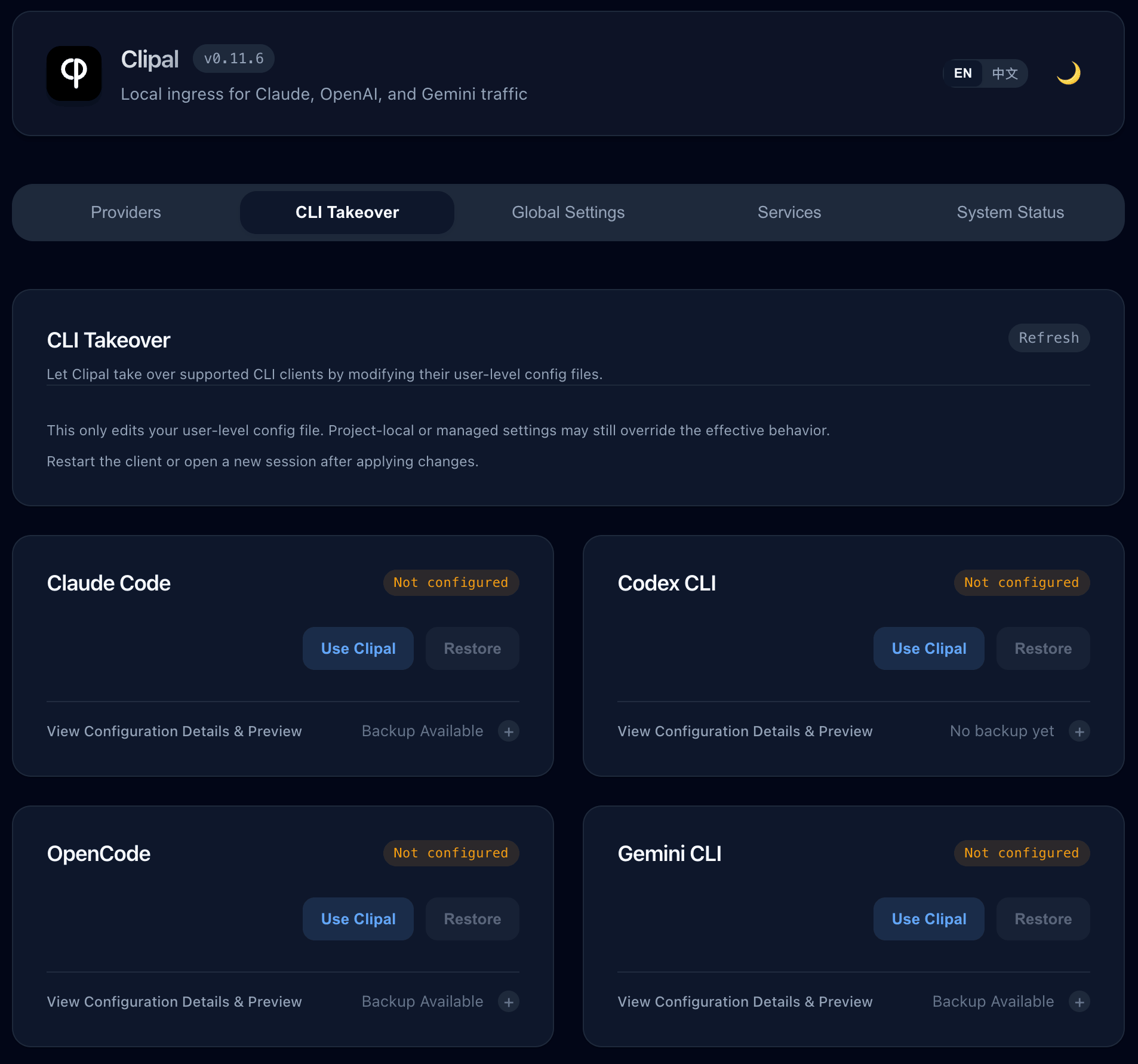Expand Gemini CLI configuration details
This screenshot has width=1138, height=1064.
coord(745,1001)
